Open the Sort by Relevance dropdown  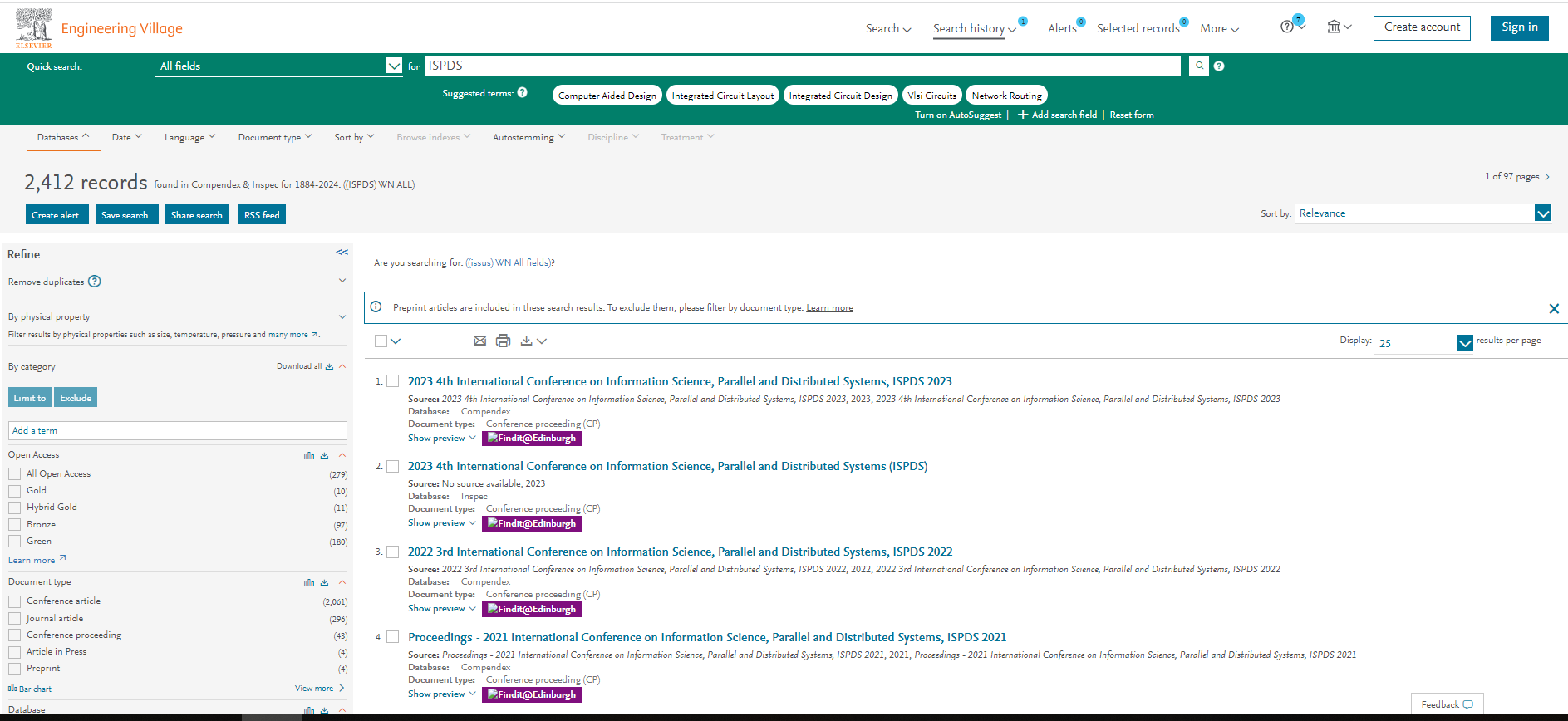pyautogui.click(x=1423, y=213)
